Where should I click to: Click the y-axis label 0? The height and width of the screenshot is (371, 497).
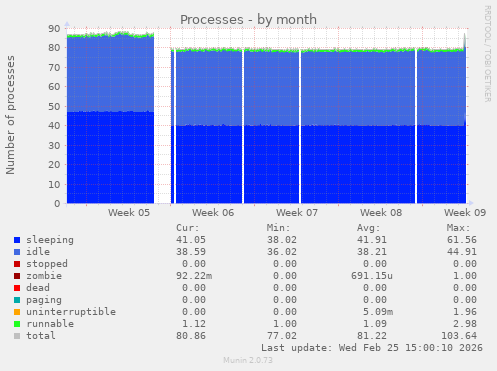point(57,204)
